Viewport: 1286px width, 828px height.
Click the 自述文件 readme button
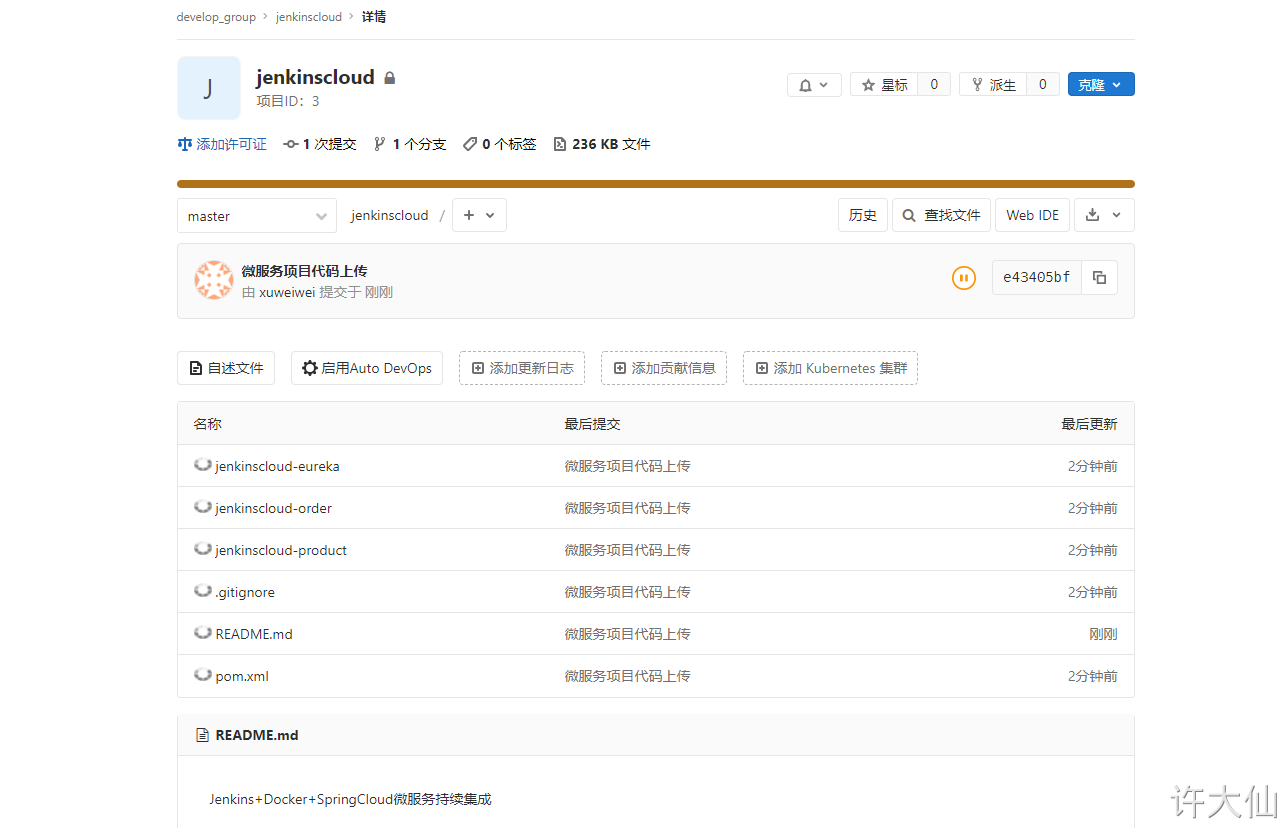(x=226, y=368)
